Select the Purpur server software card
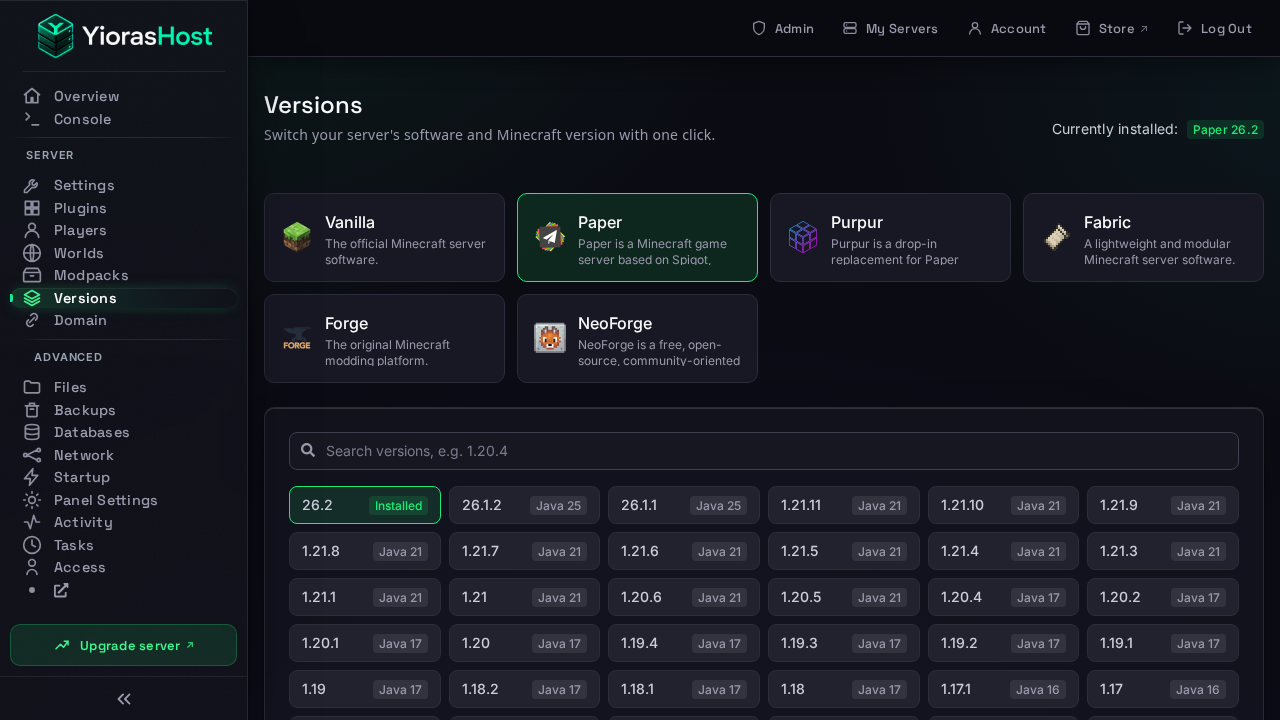Screen dimensions: 1280x720 point(890,237)
